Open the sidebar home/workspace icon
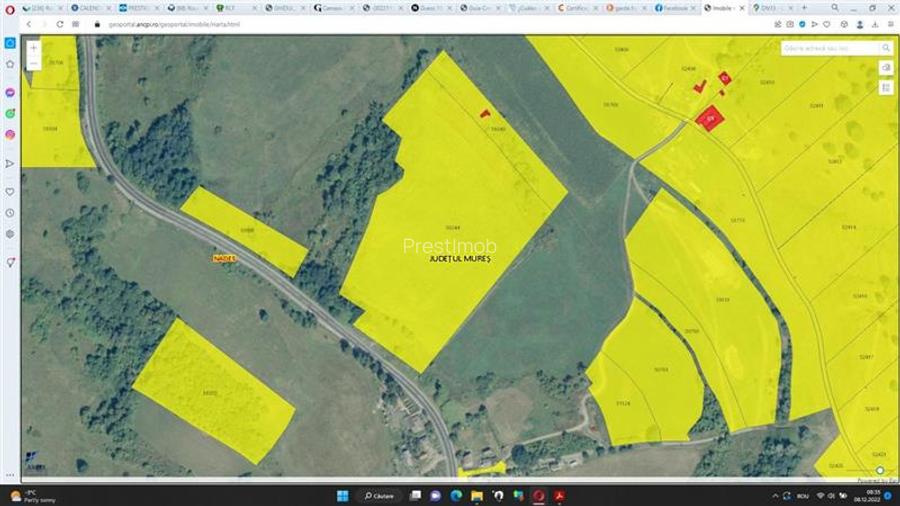 10,64
